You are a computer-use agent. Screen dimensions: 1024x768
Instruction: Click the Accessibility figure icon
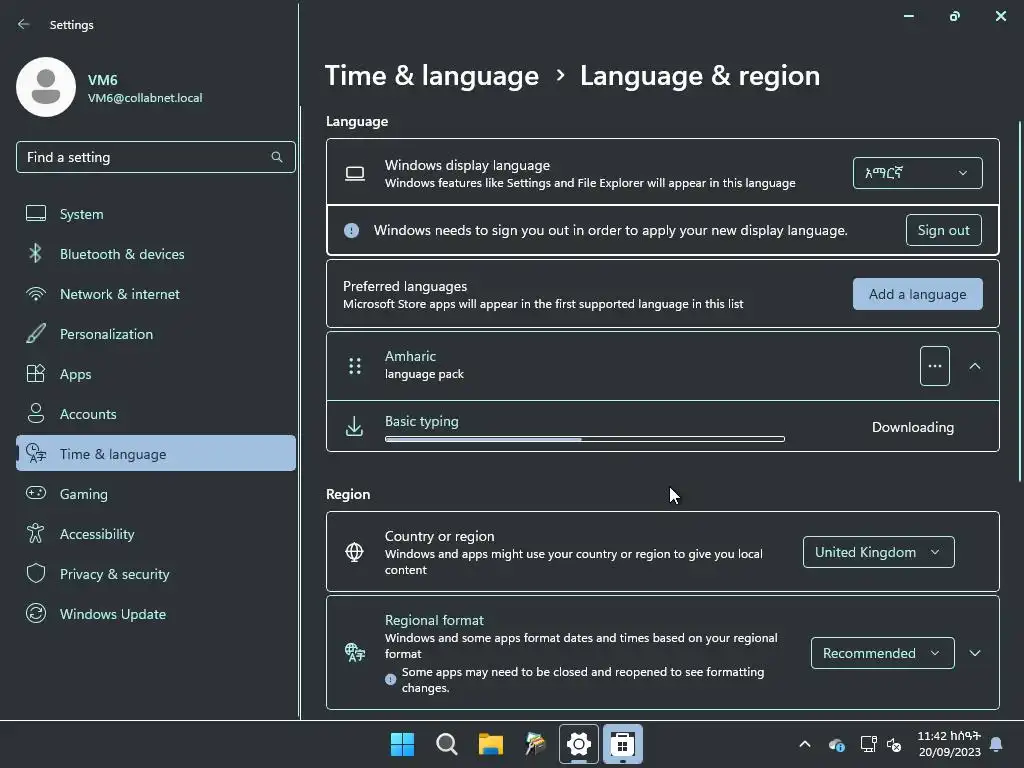point(36,534)
